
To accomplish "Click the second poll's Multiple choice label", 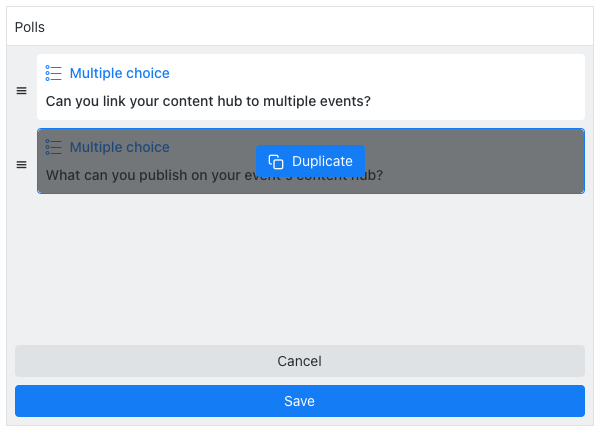I will click(x=119, y=147).
